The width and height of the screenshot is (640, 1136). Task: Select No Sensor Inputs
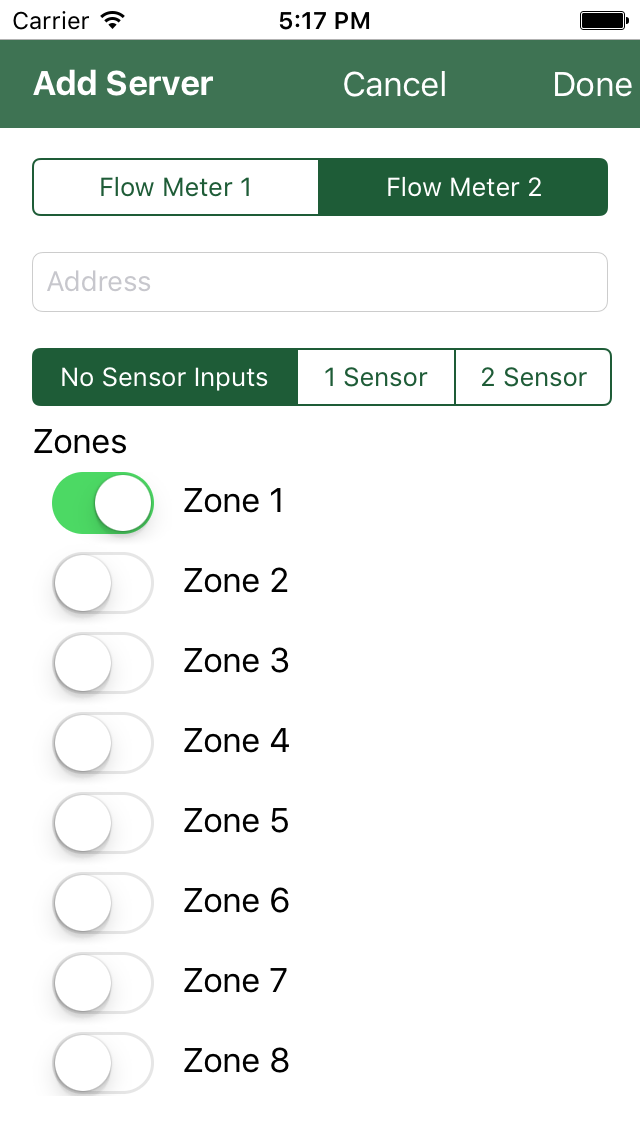(x=164, y=377)
